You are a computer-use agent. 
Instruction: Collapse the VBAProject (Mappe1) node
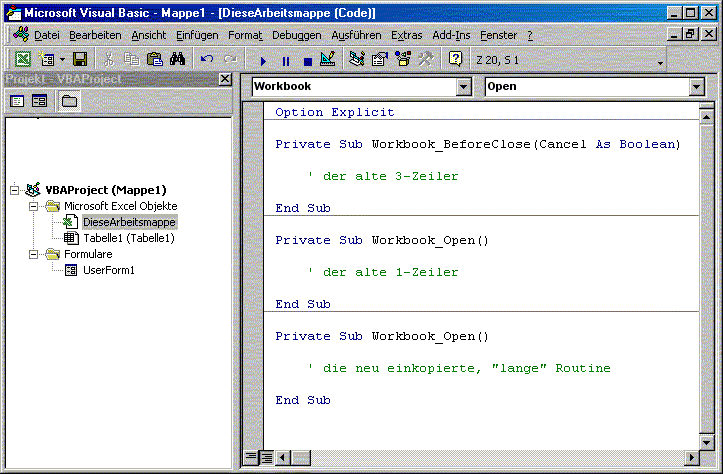coord(15,190)
